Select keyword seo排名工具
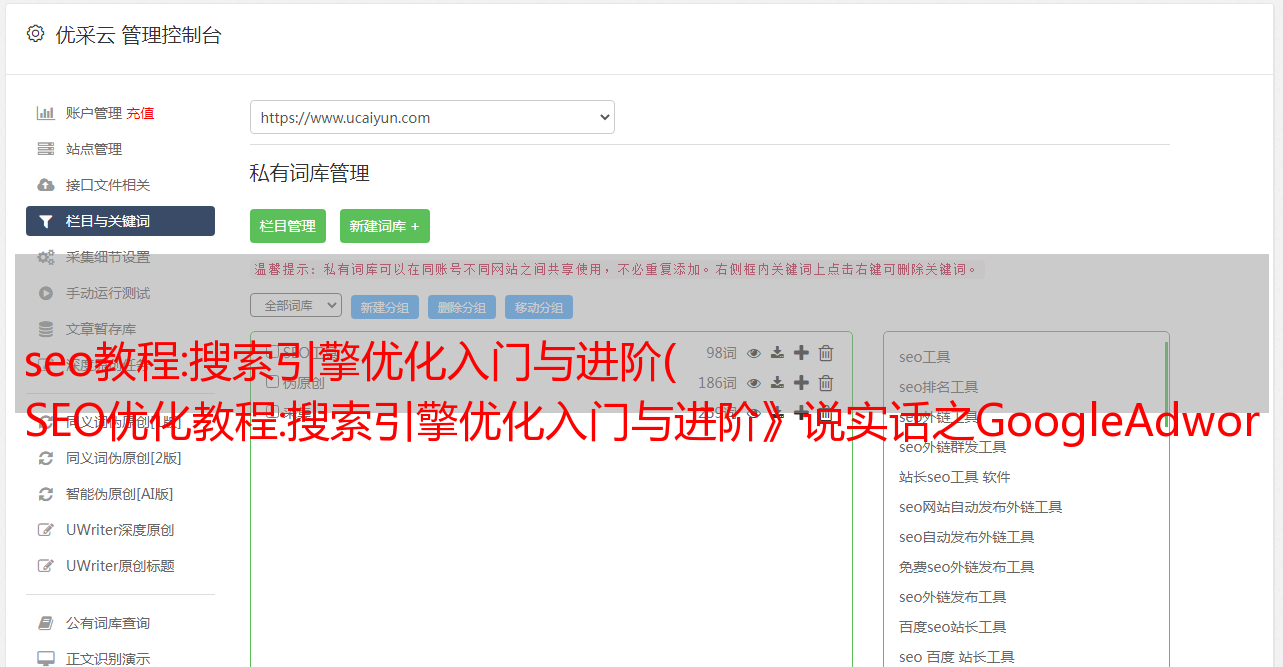Image resolution: width=1283 pixels, height=667 pixels. [x=939, y=387]
